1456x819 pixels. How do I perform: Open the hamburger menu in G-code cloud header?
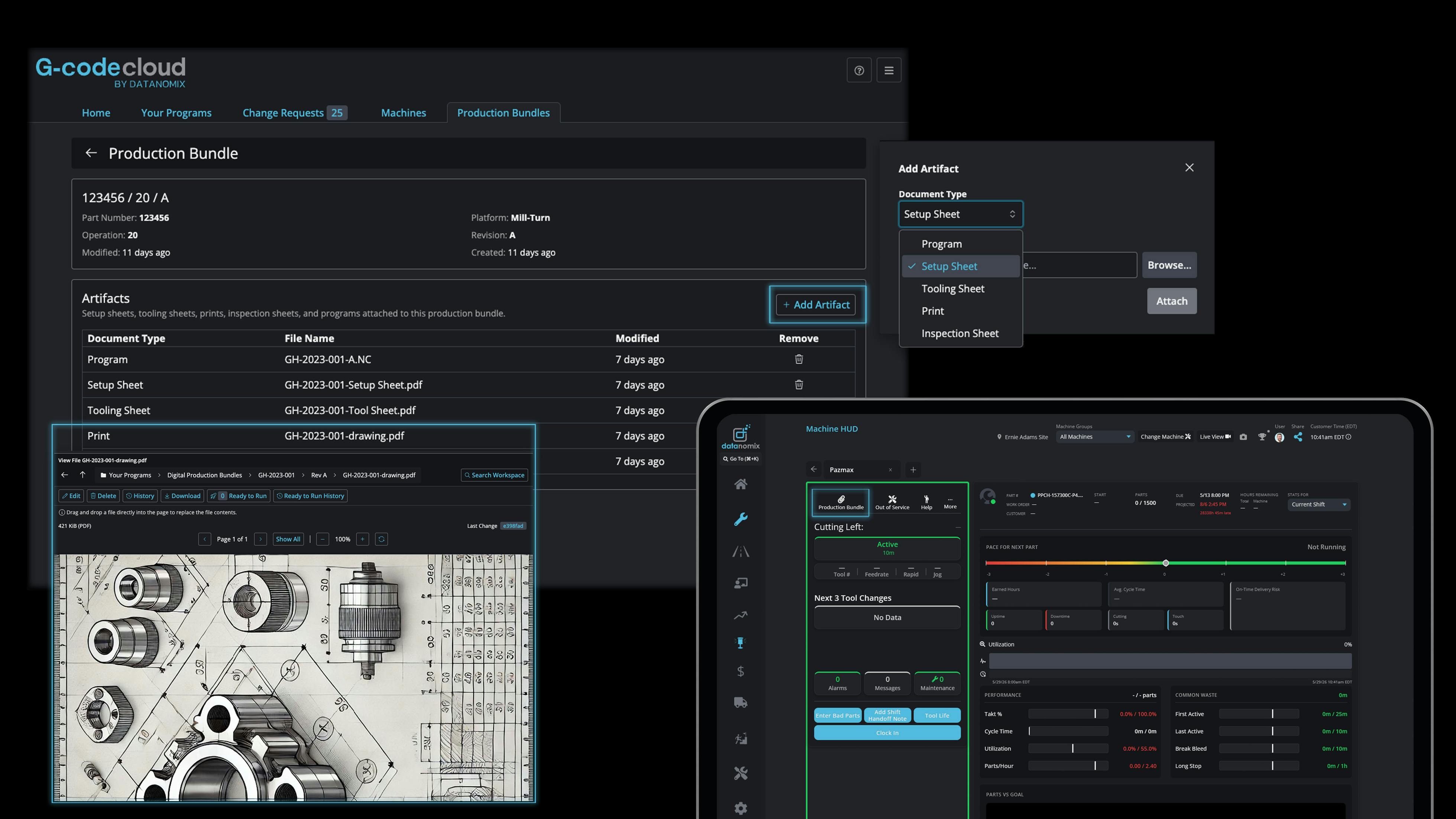coord(889,71)
